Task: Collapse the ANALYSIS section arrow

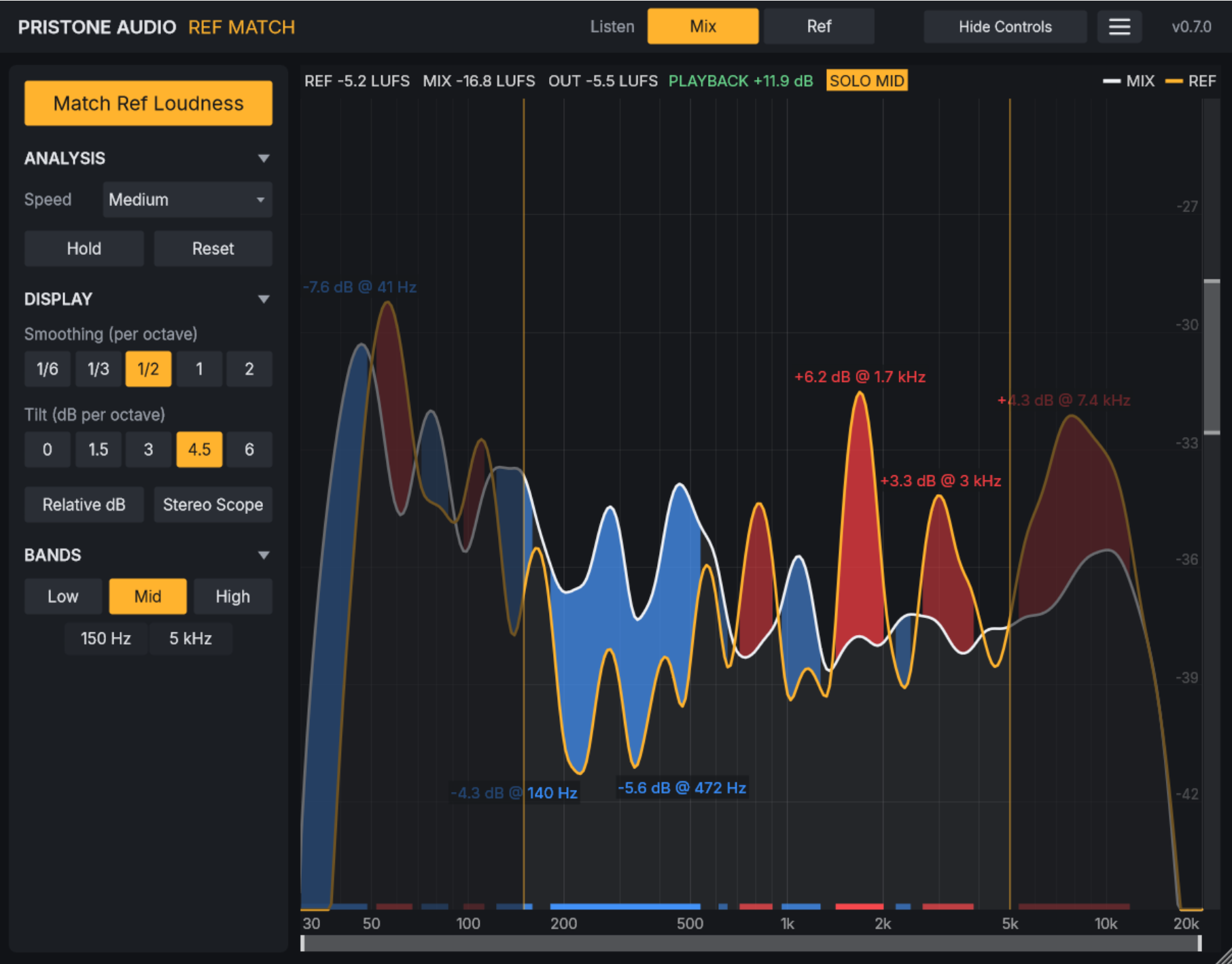Action: 264,158
